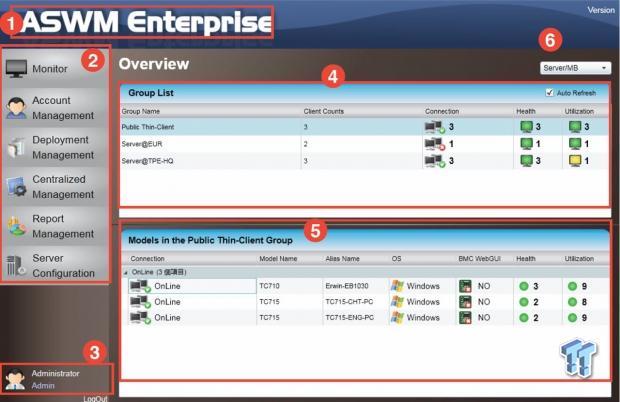
Task: Click the Server Configuration server icon
Action: [15, 265]
